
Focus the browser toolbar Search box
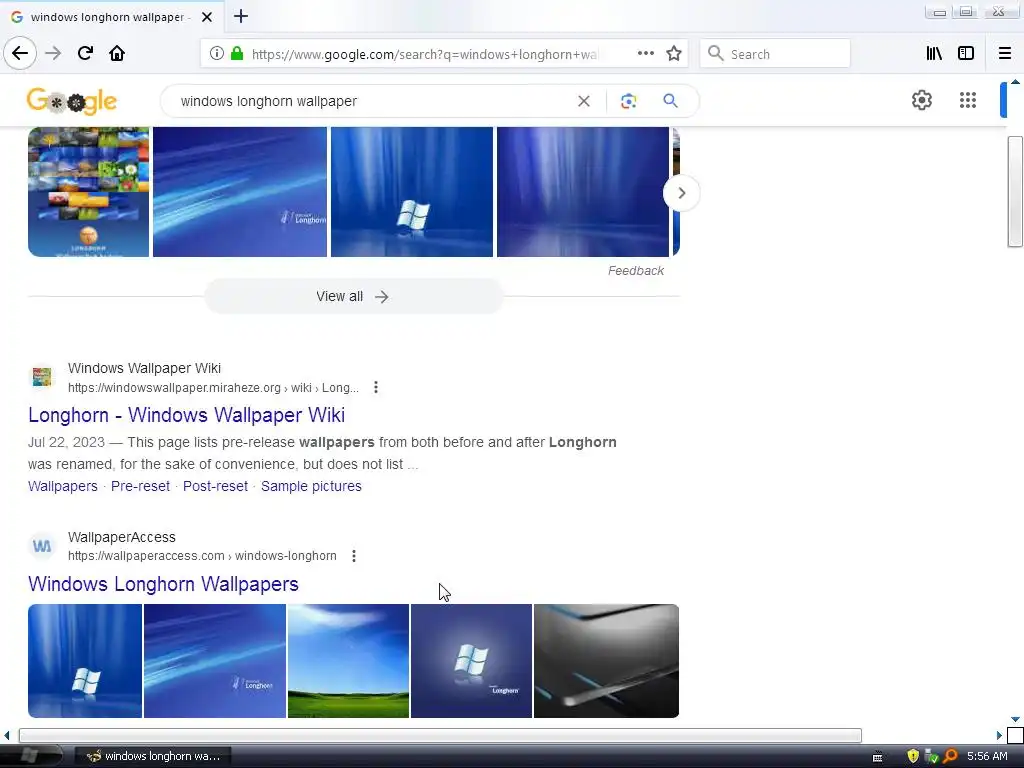pyautogui.click(x=775, y=54)
